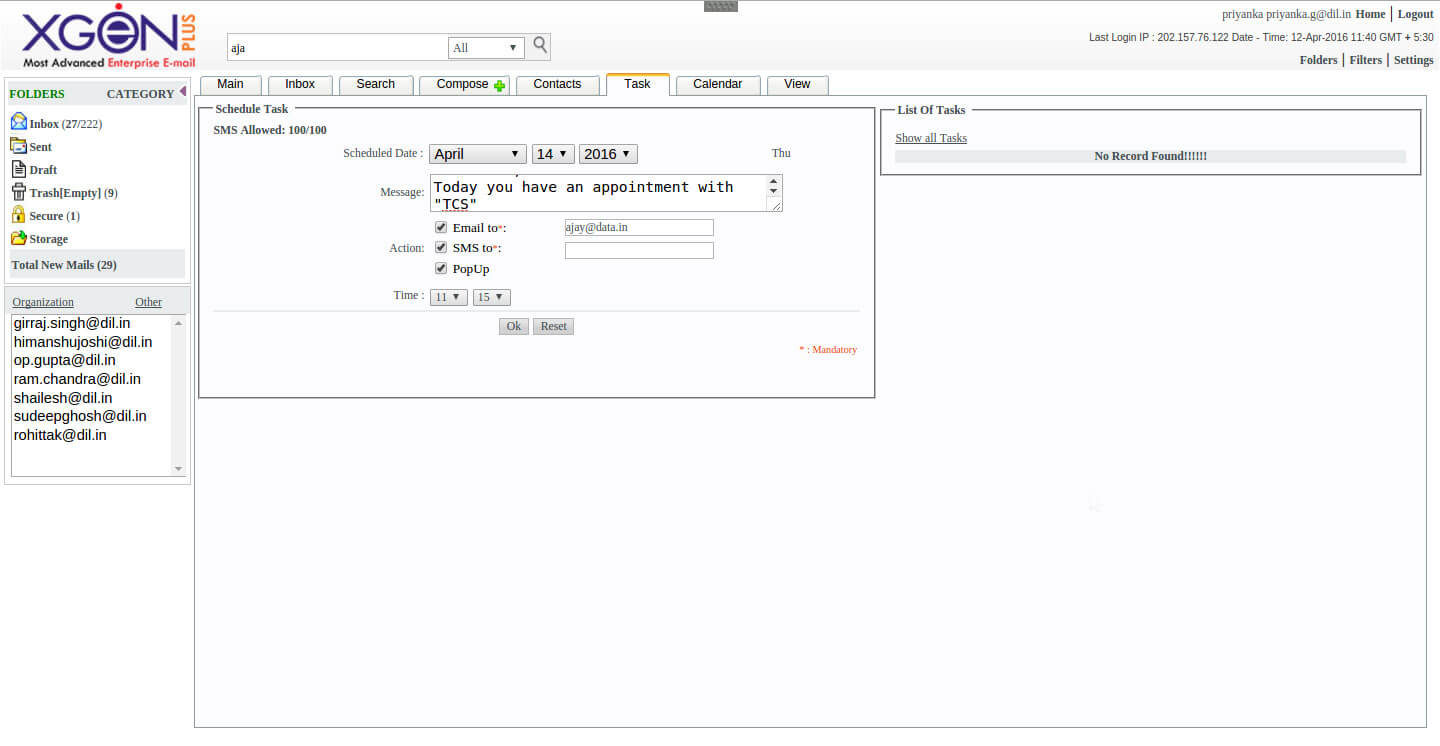1440x746 pixels.
Task: Click the SMS to input field
Action: point(639,250)
